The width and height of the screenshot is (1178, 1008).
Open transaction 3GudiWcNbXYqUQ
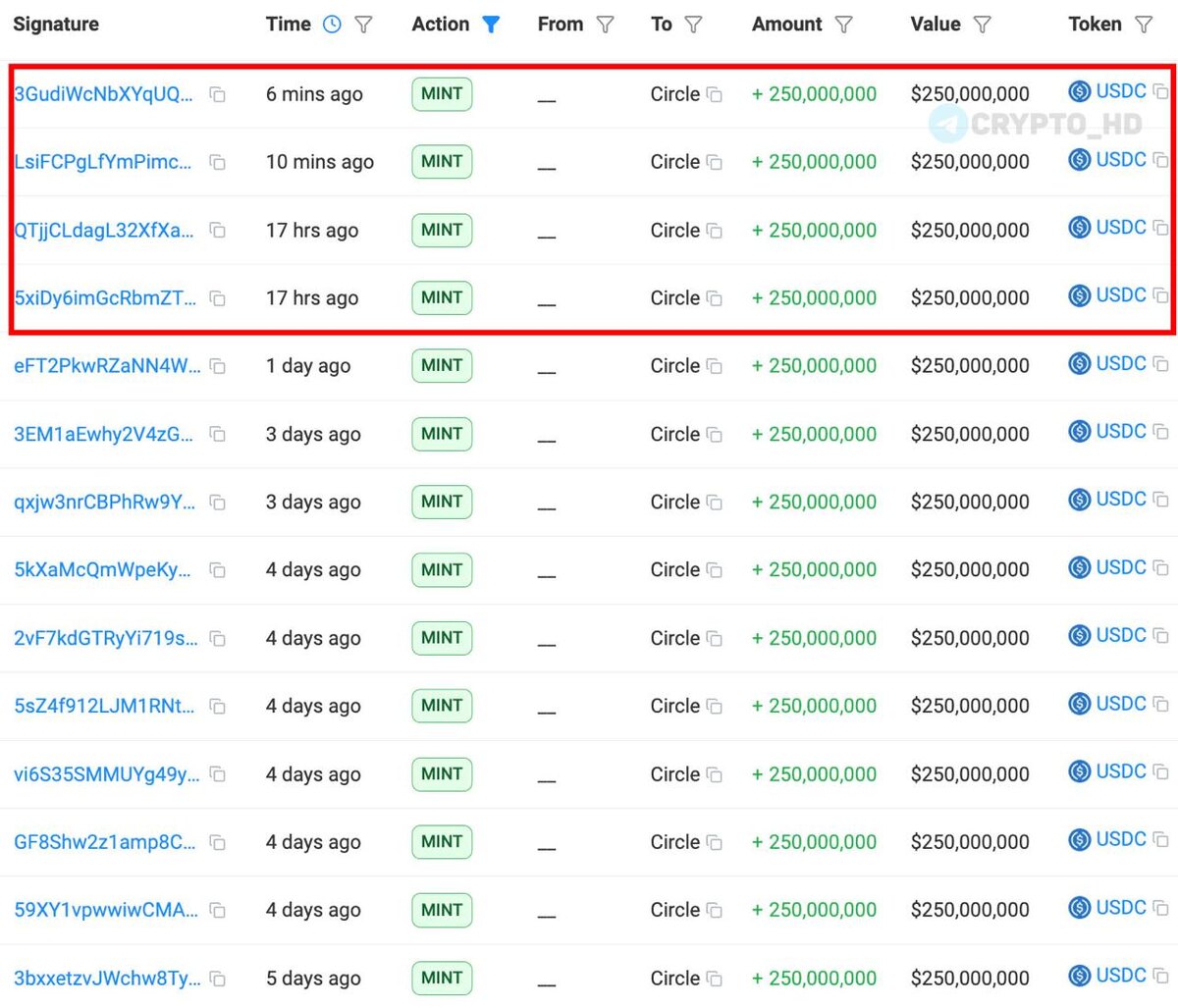click(x=104, y=94)
